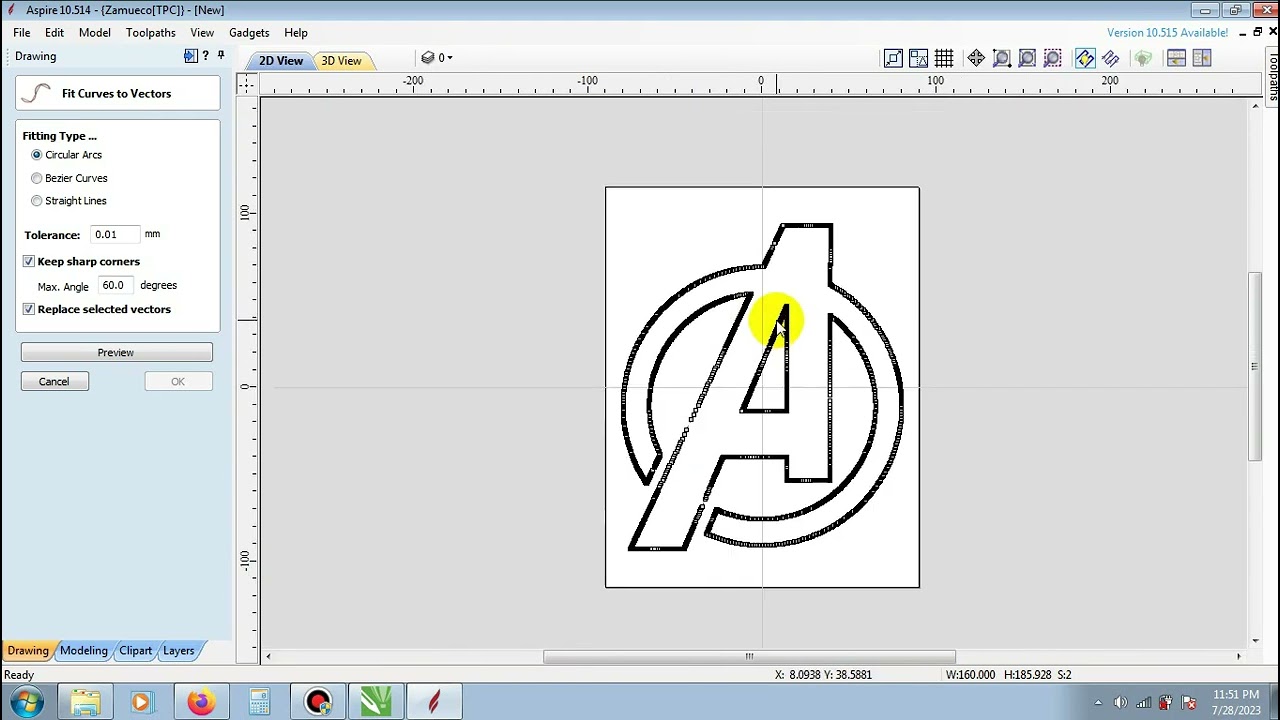Toggle highlighted 2D toolpath draw icon
Screen dimensions: 1280x720
[1085, 58]
